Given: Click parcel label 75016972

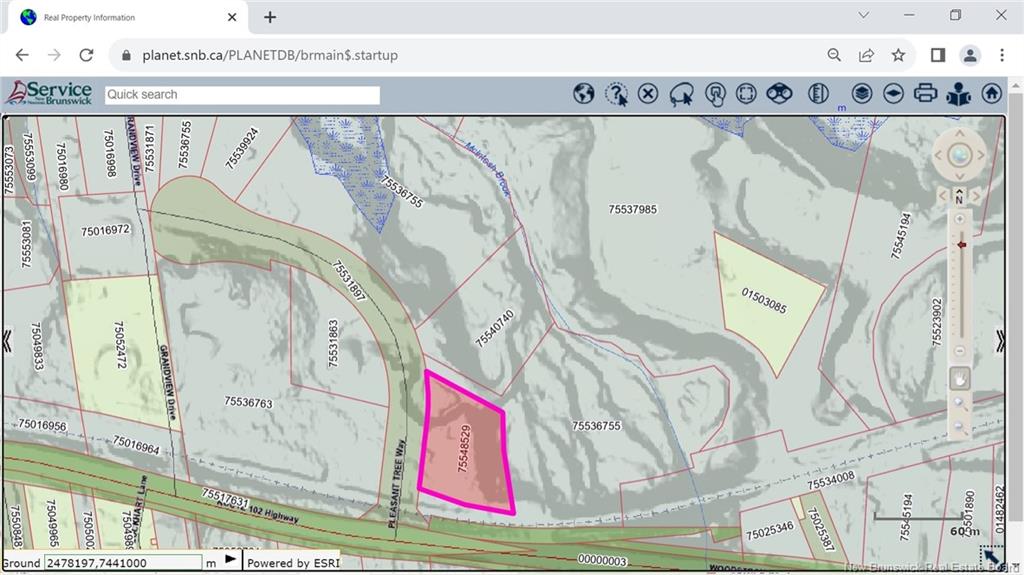Looking at the screenshot, I should 105,231.
